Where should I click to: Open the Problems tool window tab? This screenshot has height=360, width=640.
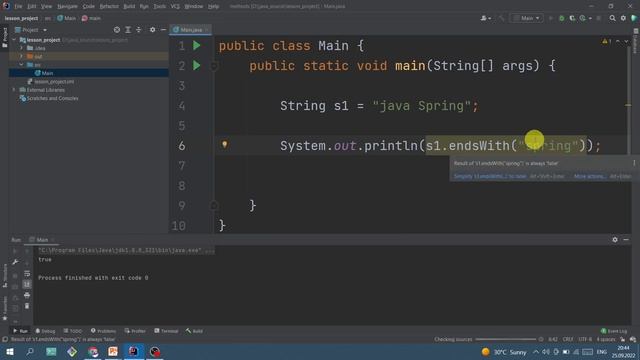[x=103, y=331]
